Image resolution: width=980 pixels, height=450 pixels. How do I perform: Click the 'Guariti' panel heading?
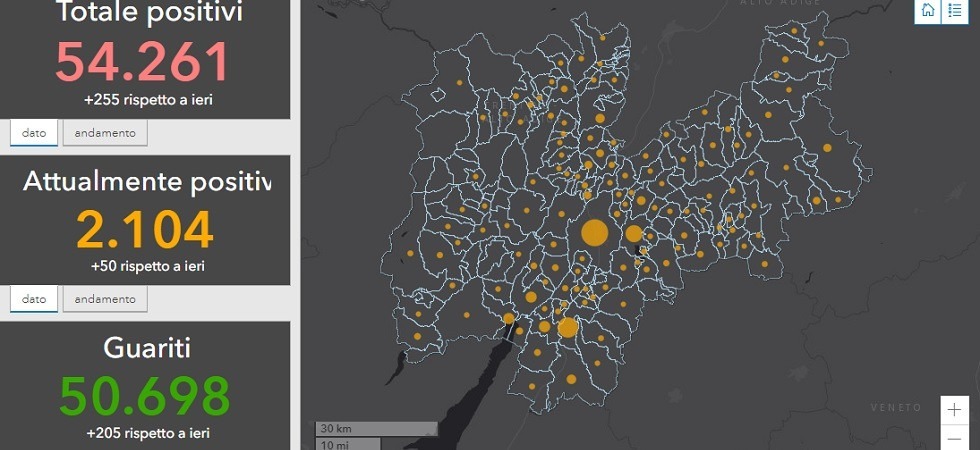pos(146,349)
